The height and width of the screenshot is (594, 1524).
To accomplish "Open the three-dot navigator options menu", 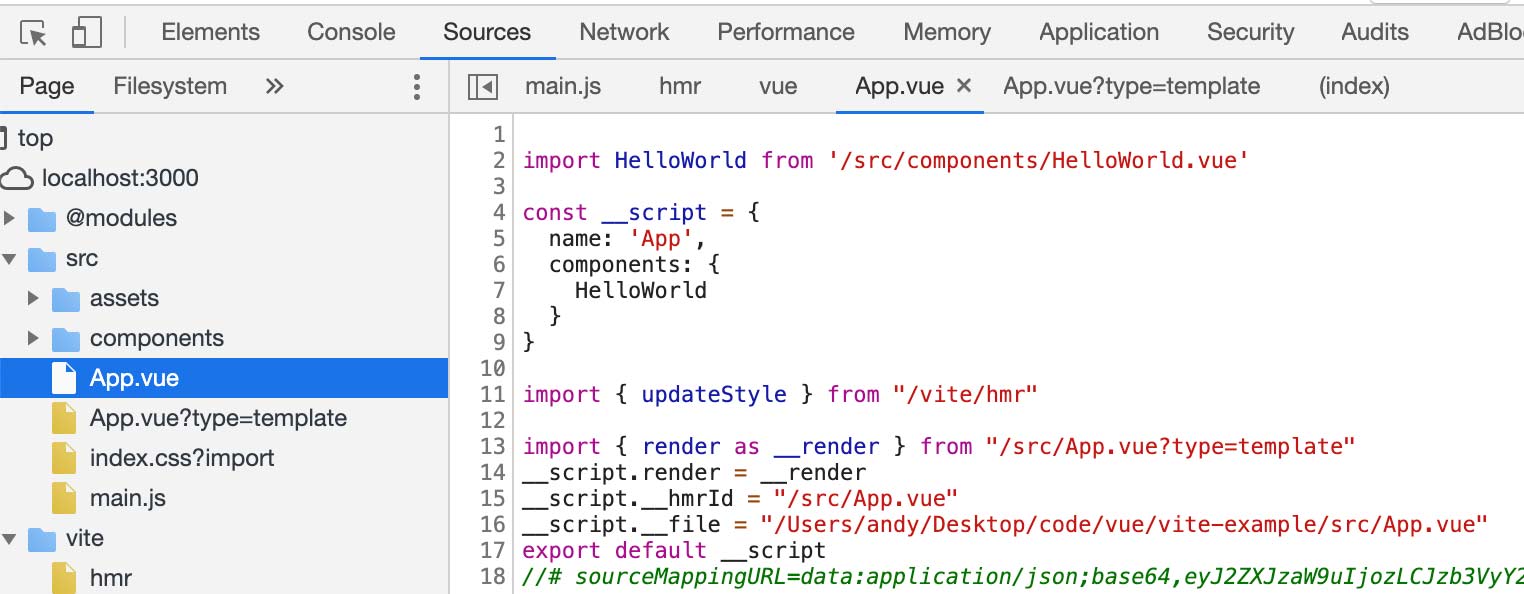I will [417, 87].
